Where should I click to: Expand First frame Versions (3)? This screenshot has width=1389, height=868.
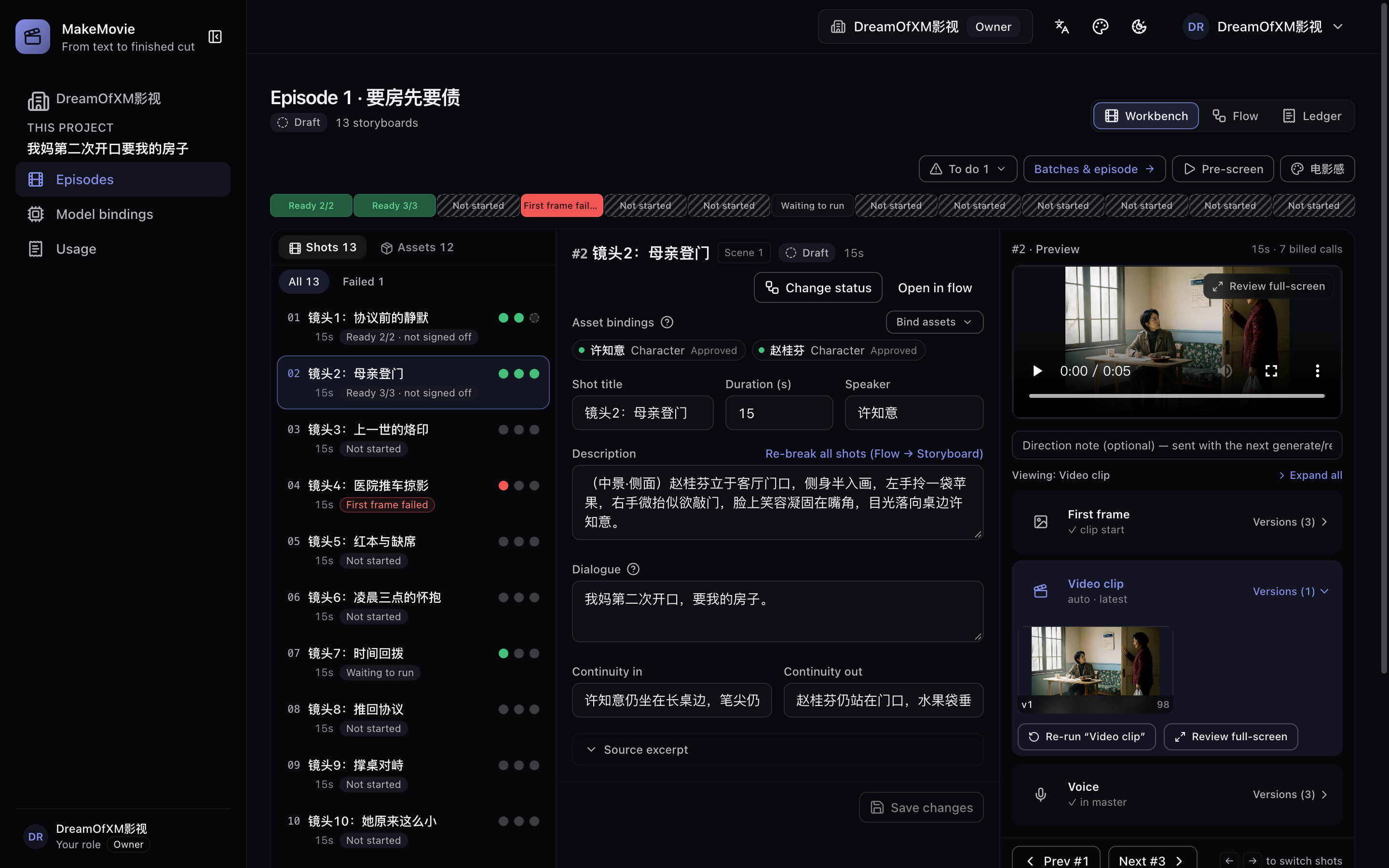(x=1290, y=522)
